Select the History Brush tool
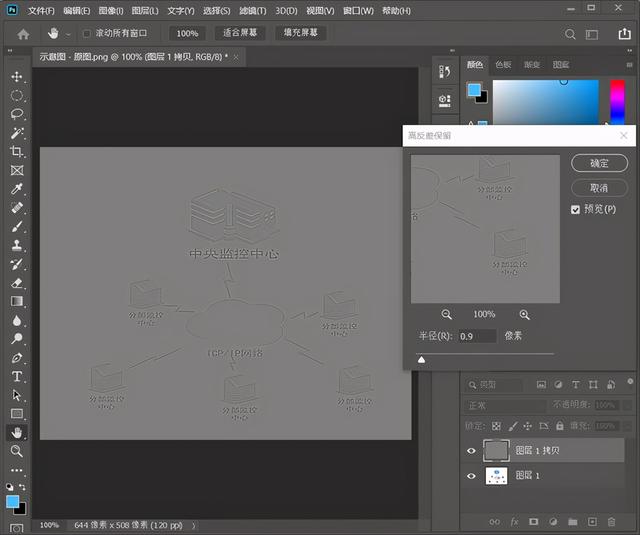This screenshot has width=640, height=535. point(17,264)
